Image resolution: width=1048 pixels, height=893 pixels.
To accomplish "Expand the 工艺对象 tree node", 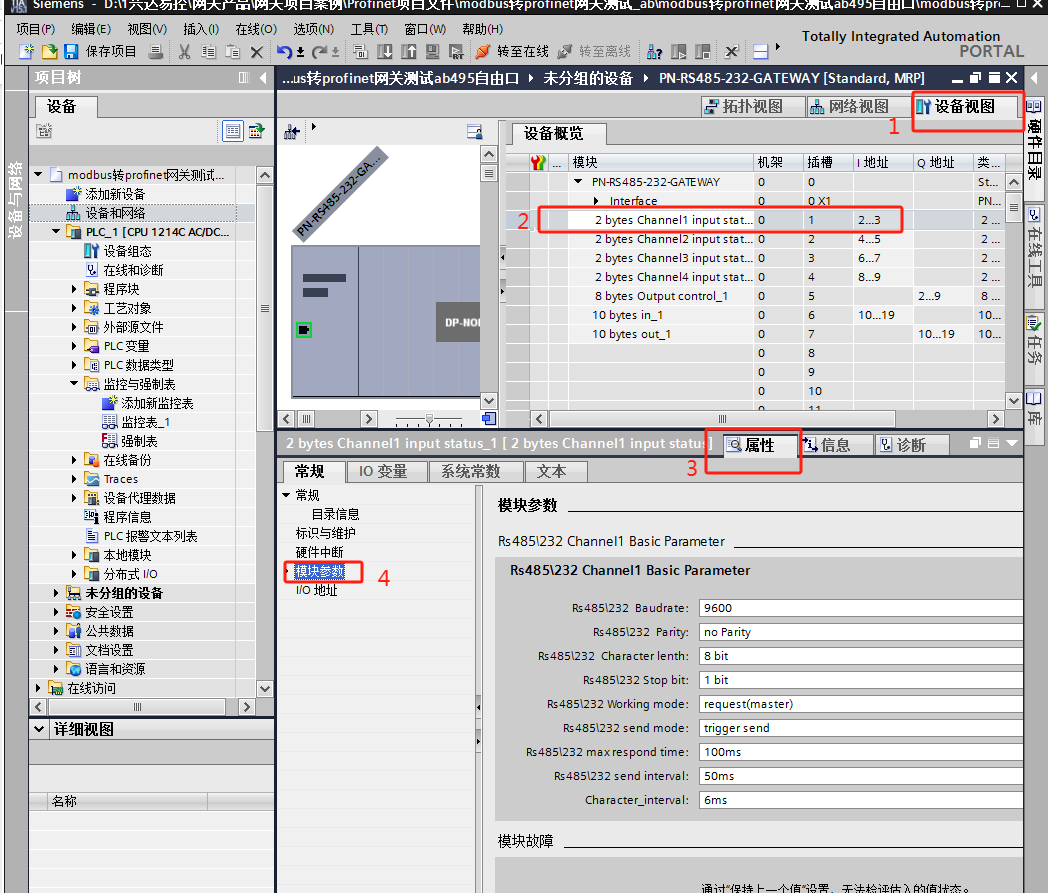I will 74,308.
